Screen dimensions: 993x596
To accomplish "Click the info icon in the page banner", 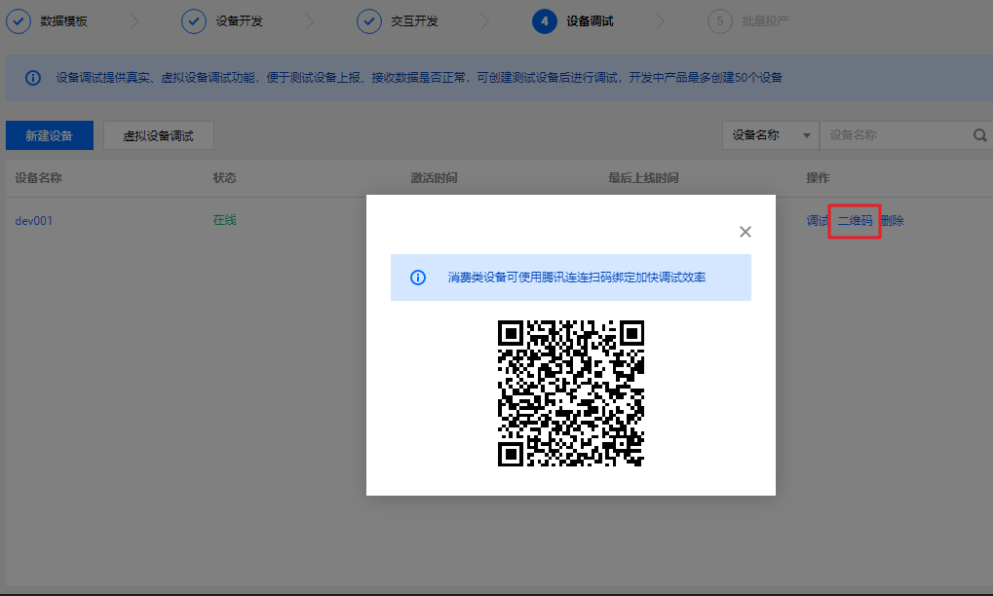I will click(33, 78).
